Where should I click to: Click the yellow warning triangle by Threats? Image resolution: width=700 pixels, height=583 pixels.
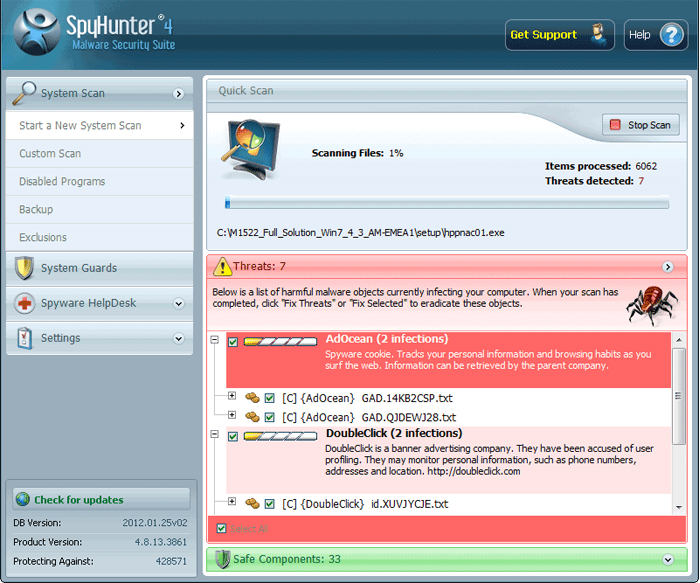pyautogui.click(x=222, y=267)
